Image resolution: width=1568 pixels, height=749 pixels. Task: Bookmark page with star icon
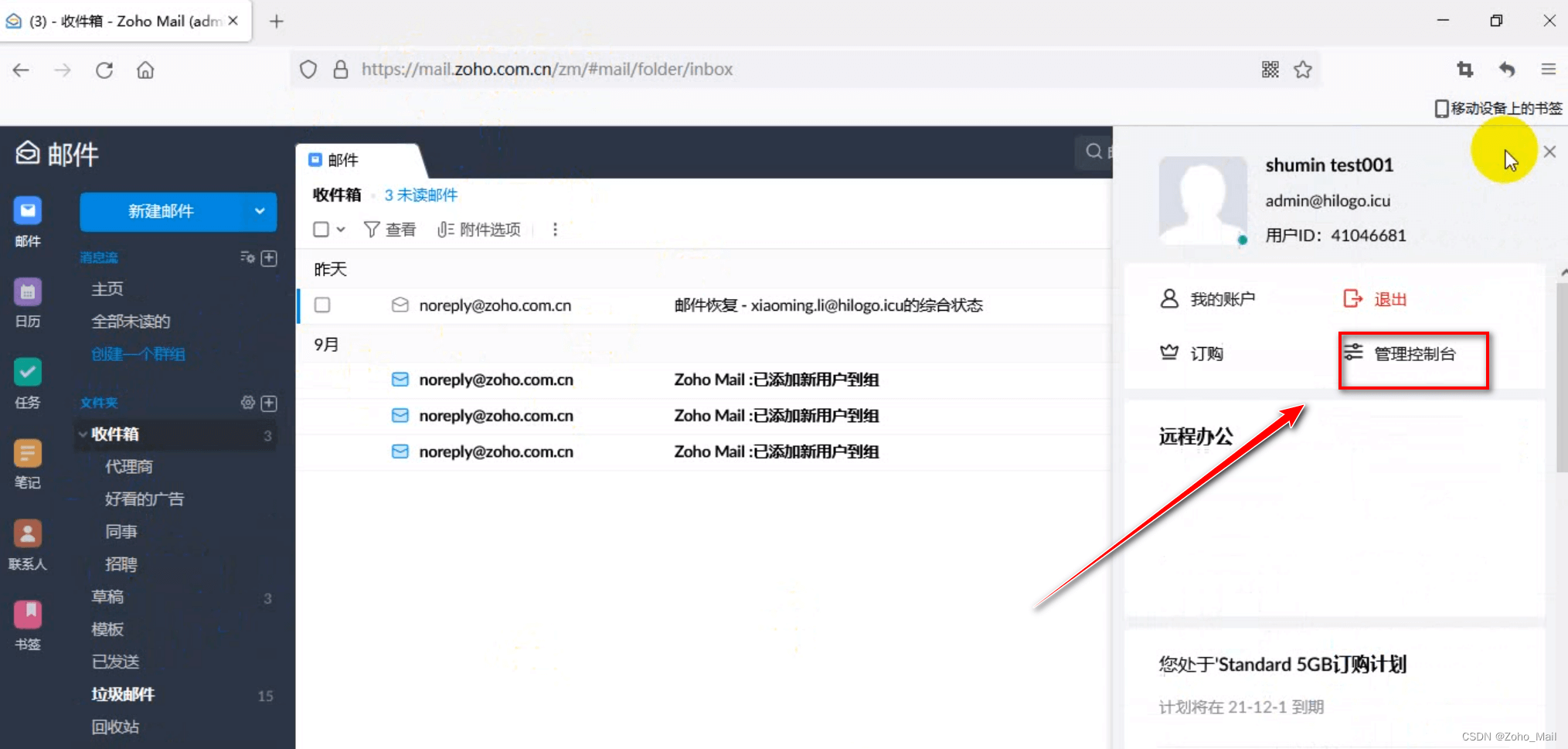pos(1303,70)
